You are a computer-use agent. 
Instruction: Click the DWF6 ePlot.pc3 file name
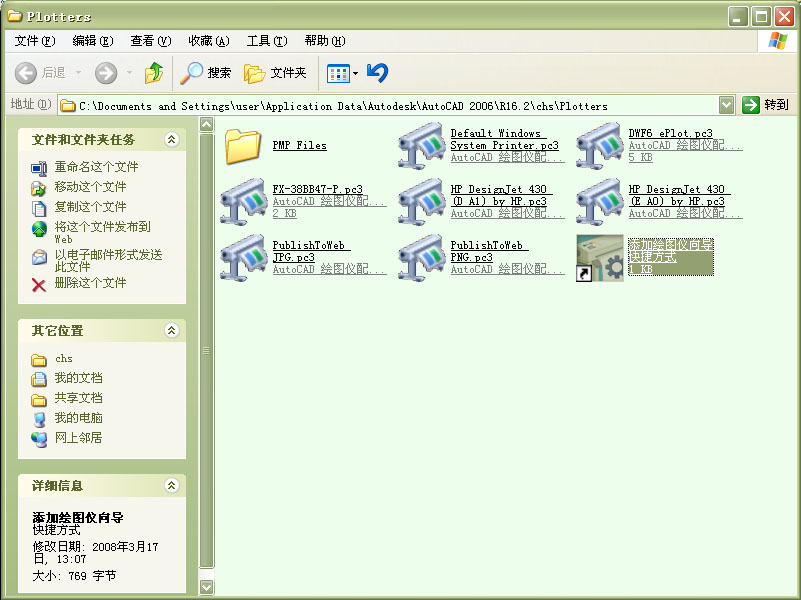coord(670,133)
